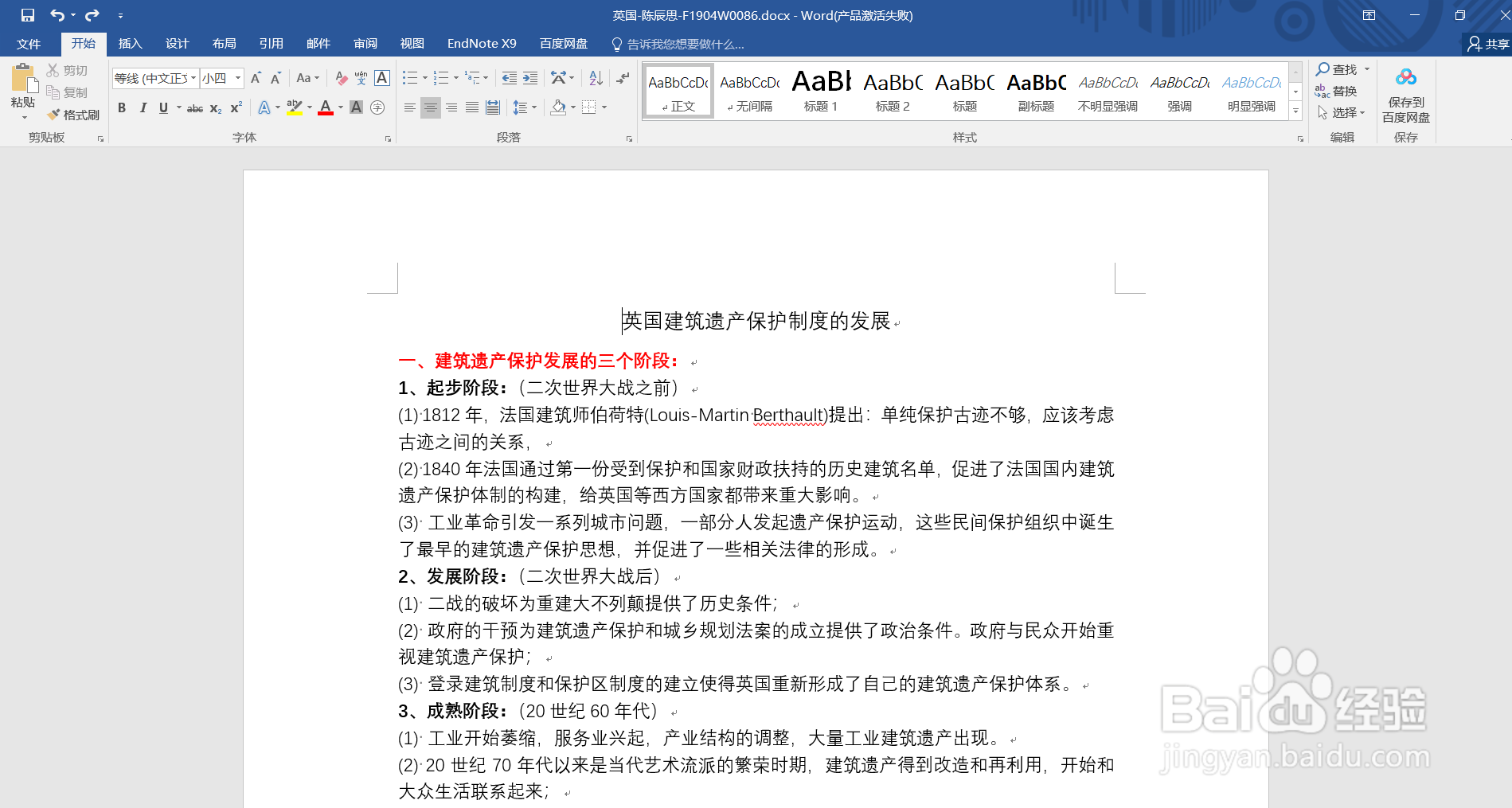Apply shading using the paint bucket icon
The image size is (1512, 808).
[559, 107]
